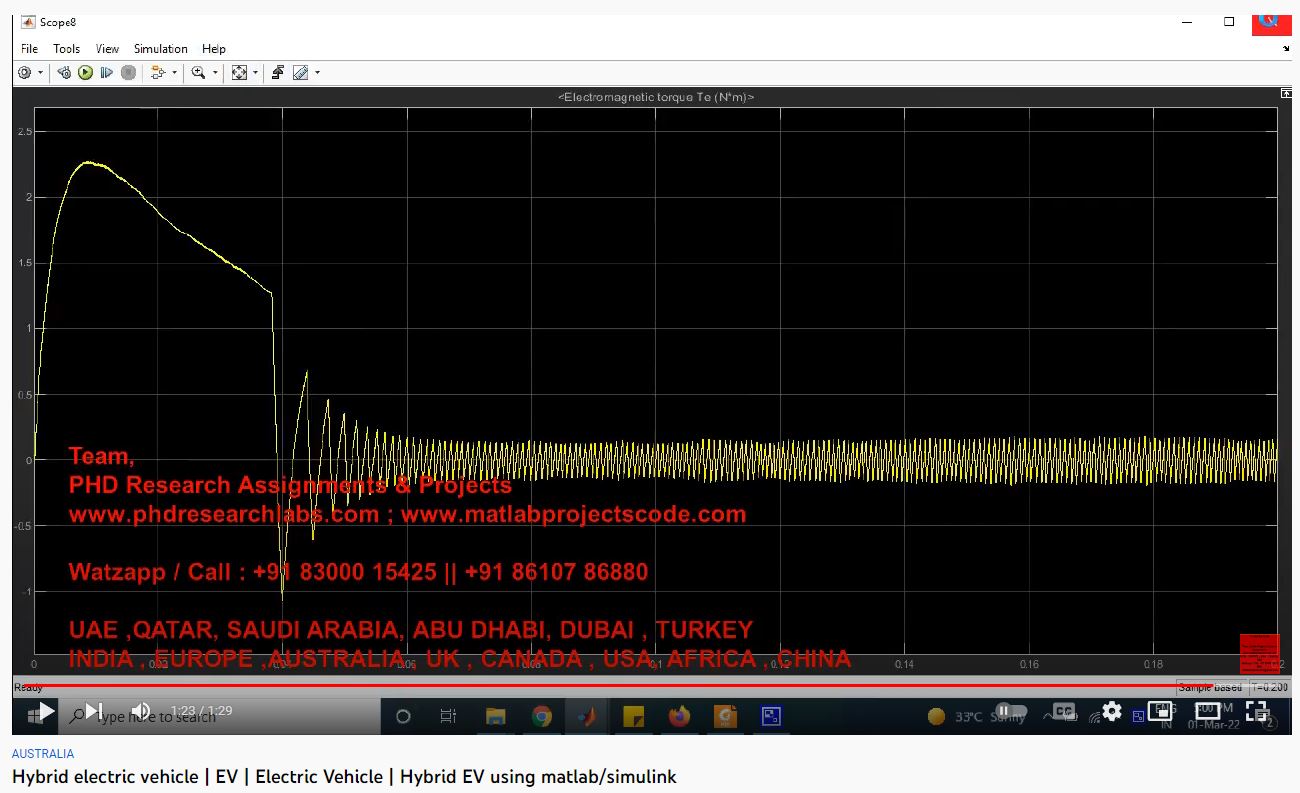Open the Cursor Measurements ruler icon
Image resolution: width=1300 pixels, height=793 pixels.
pos(300,73)
